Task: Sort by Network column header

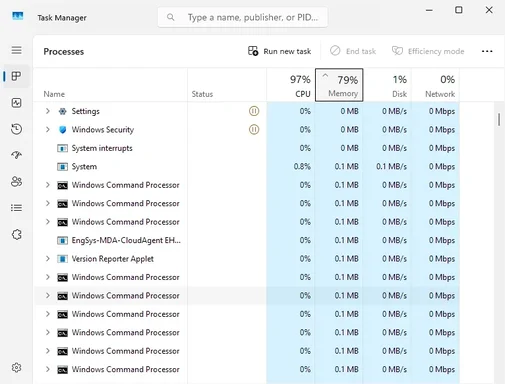Action: click(x=435, y=85)
